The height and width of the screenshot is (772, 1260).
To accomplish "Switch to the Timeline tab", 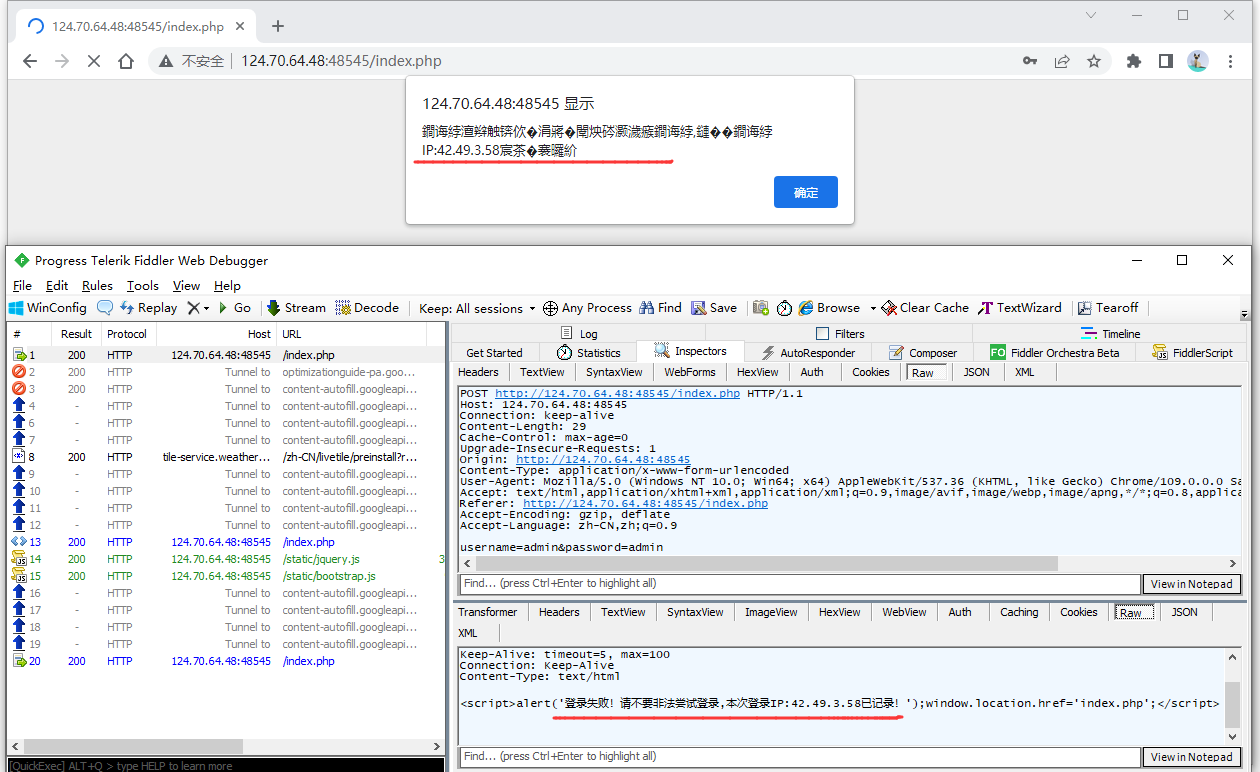I will click(1110, 333).
